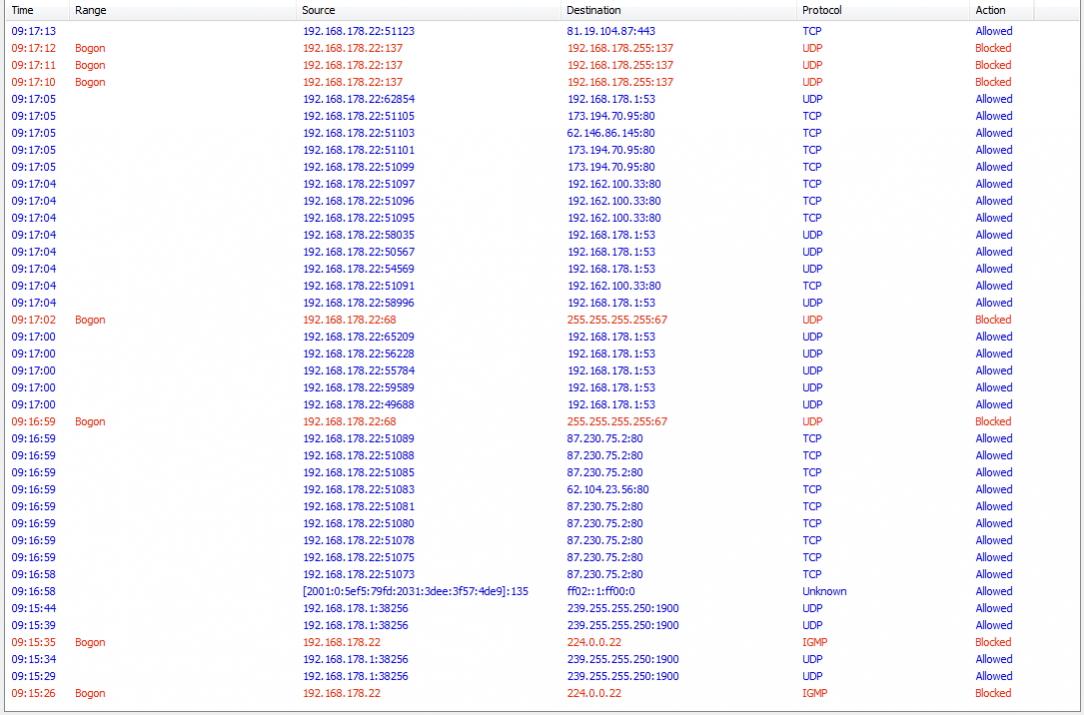
Task: Select destination 62.104.23.56:80
Action: [x=608, y=490]
